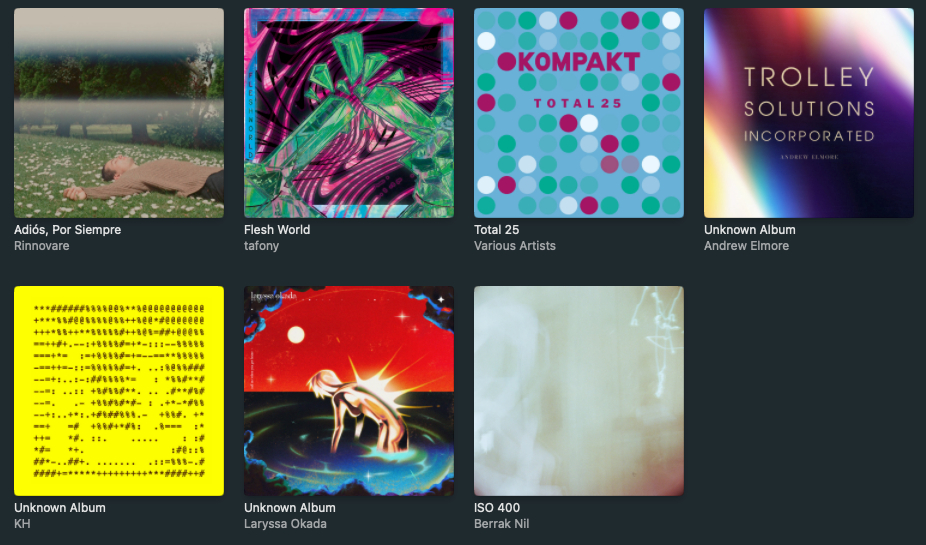The width and height of the screenshot is (926, 545).
Task: Open the KH artist link
Action: coord(22,524)
